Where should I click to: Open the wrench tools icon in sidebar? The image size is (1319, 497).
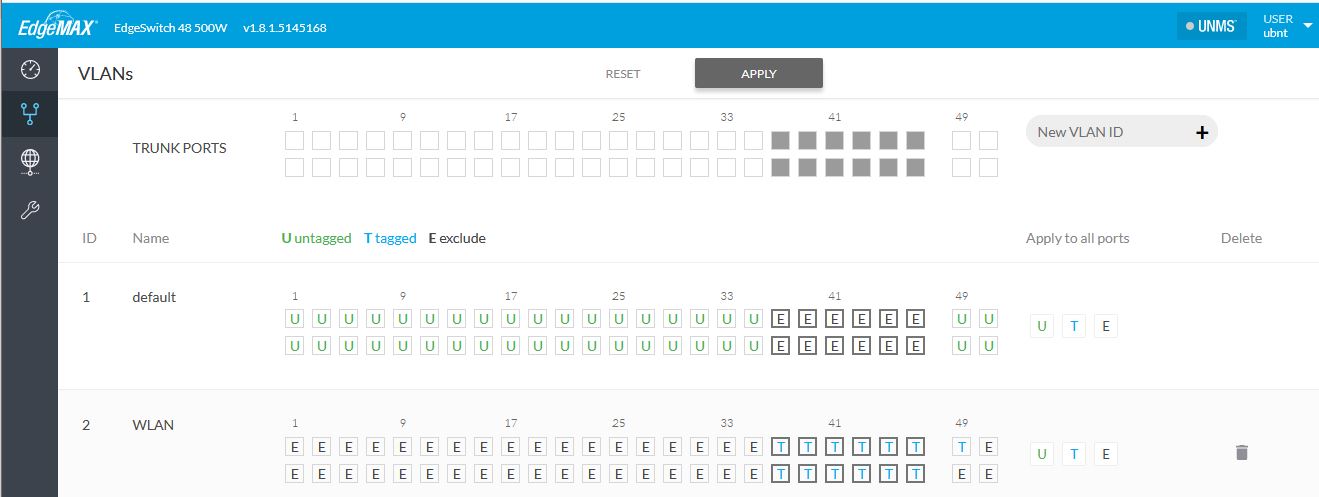[29, 210]
